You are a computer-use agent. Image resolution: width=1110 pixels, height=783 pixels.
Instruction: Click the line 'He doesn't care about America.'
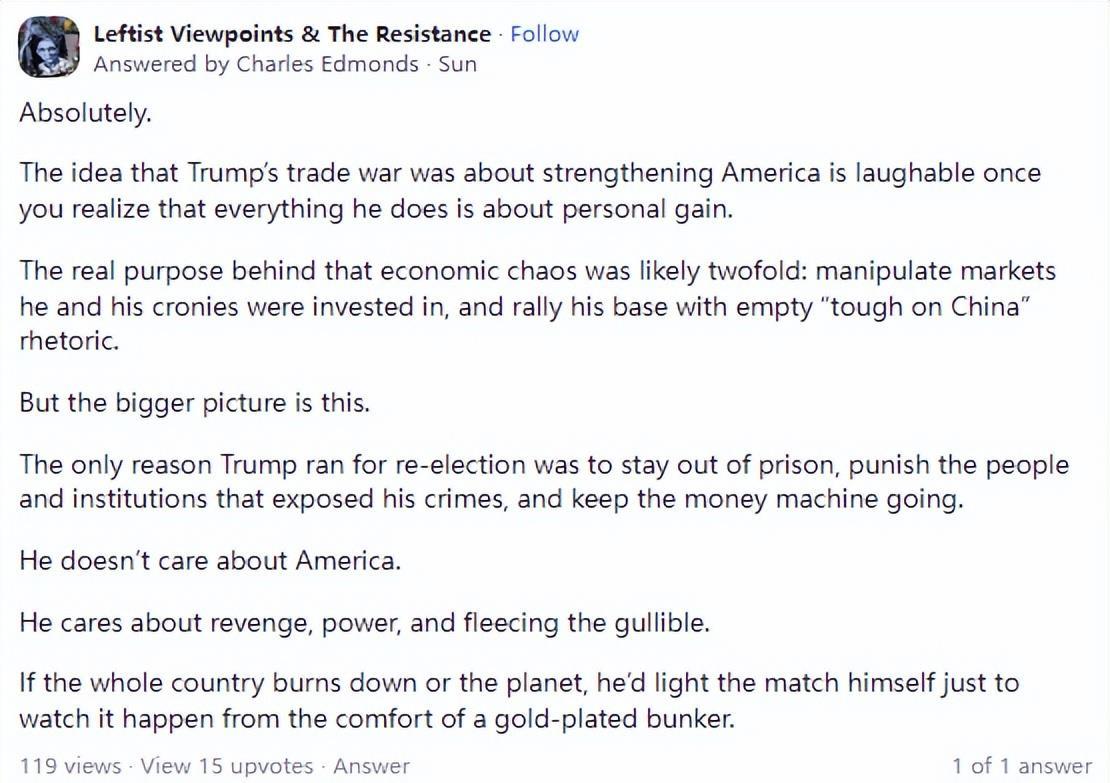click(x=210, y=561)
